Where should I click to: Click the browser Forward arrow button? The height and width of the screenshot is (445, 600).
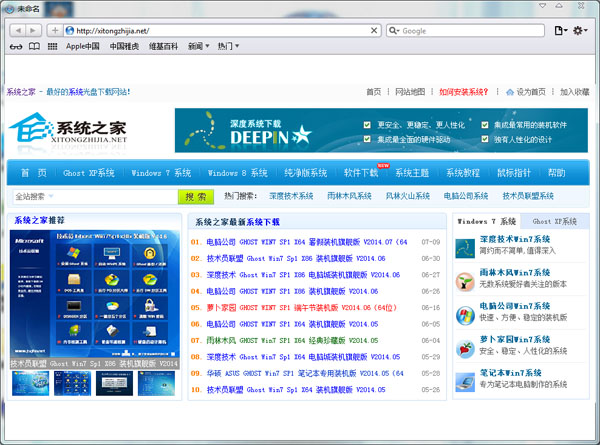[x=32, y=31]
